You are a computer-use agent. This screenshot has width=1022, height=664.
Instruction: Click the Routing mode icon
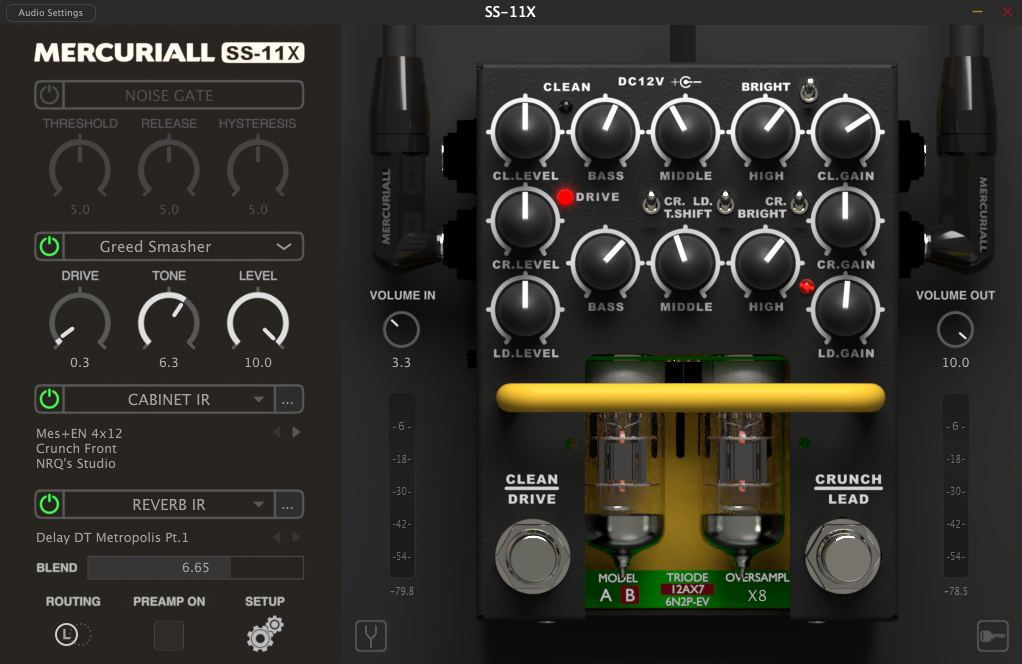[x=72, y=634]
